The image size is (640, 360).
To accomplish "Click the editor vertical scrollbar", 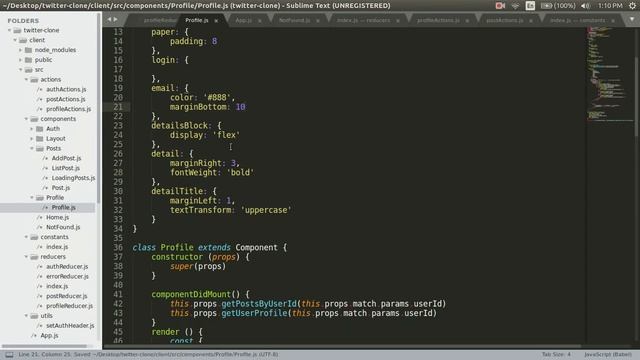I will click(x=636, y=96).
